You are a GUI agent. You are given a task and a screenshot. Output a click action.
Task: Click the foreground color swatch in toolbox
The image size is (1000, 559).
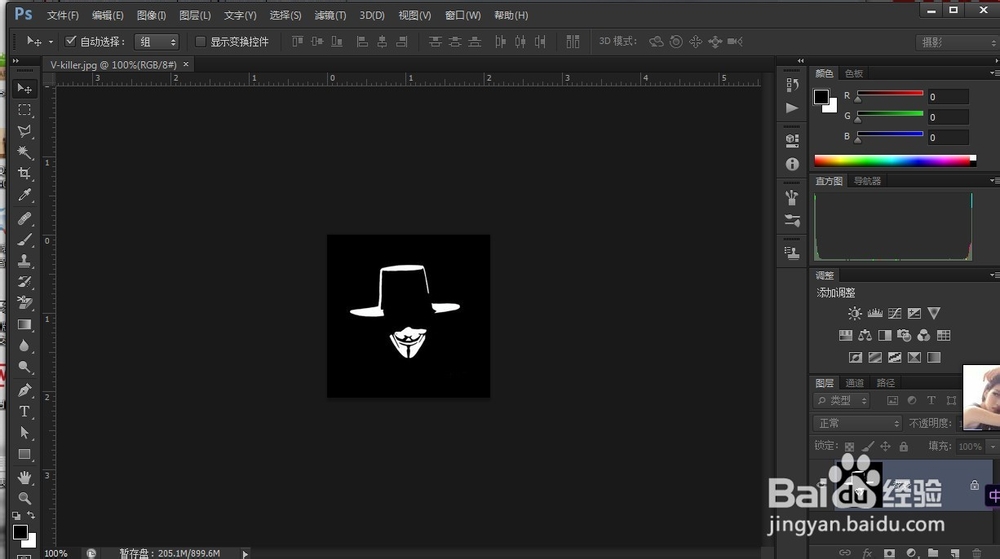click(20, 532)
